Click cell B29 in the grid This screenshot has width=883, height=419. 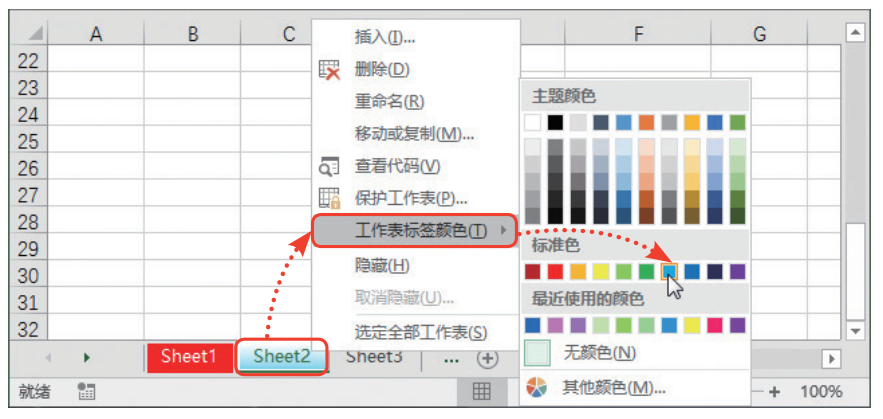coord(193,249)
